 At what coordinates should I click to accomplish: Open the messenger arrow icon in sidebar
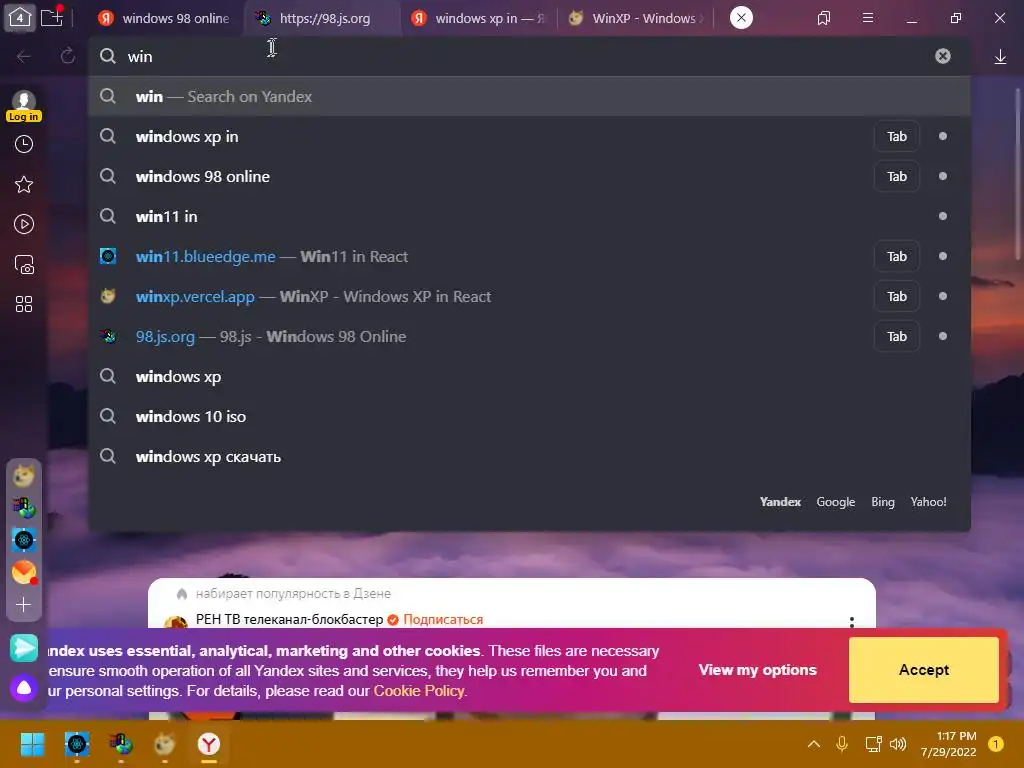click(x=24, y=648)
